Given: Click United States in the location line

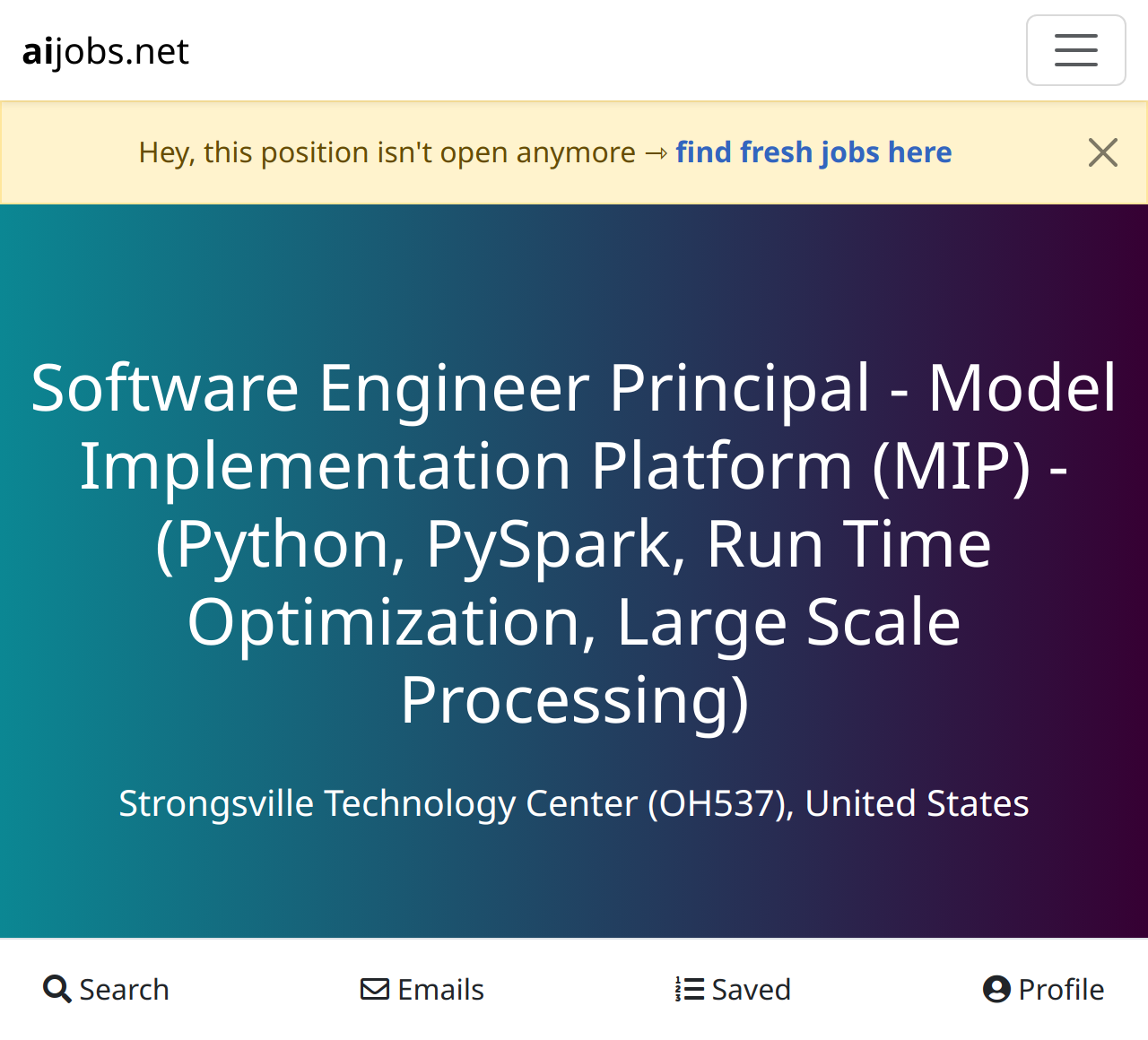Looking at the screenshot, I should [x=917, y=803].
